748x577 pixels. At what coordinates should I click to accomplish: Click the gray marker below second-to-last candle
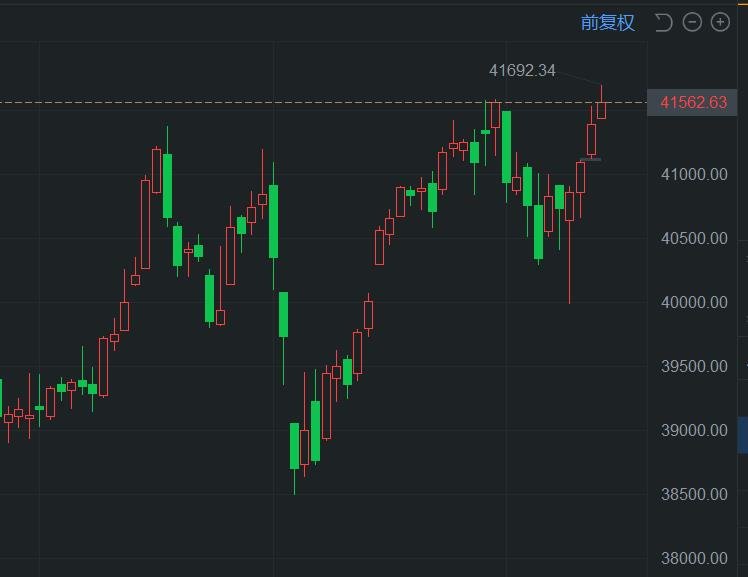pyautogui.click(x=590, y=159)
